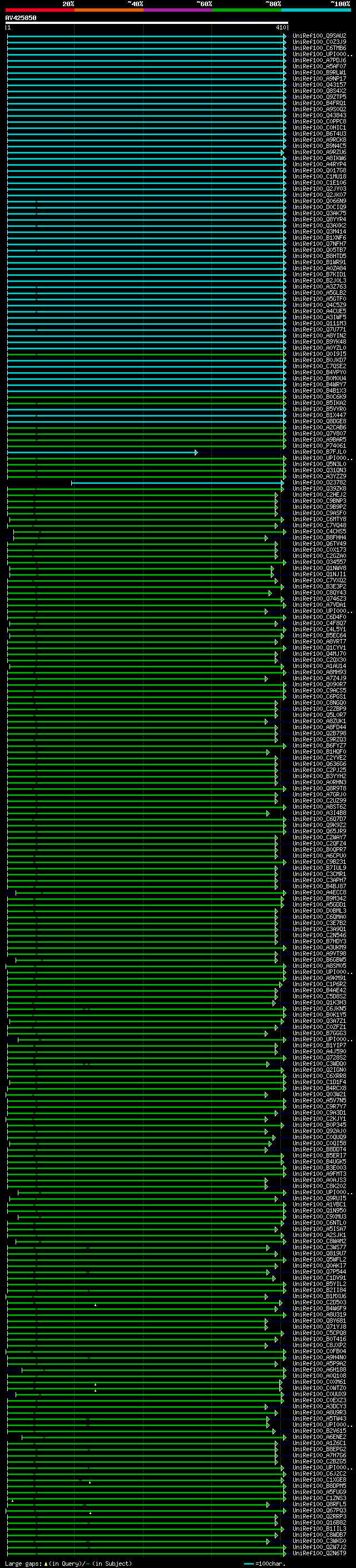Select the UniRef100_B8FHH4 label

pos(319,538)
